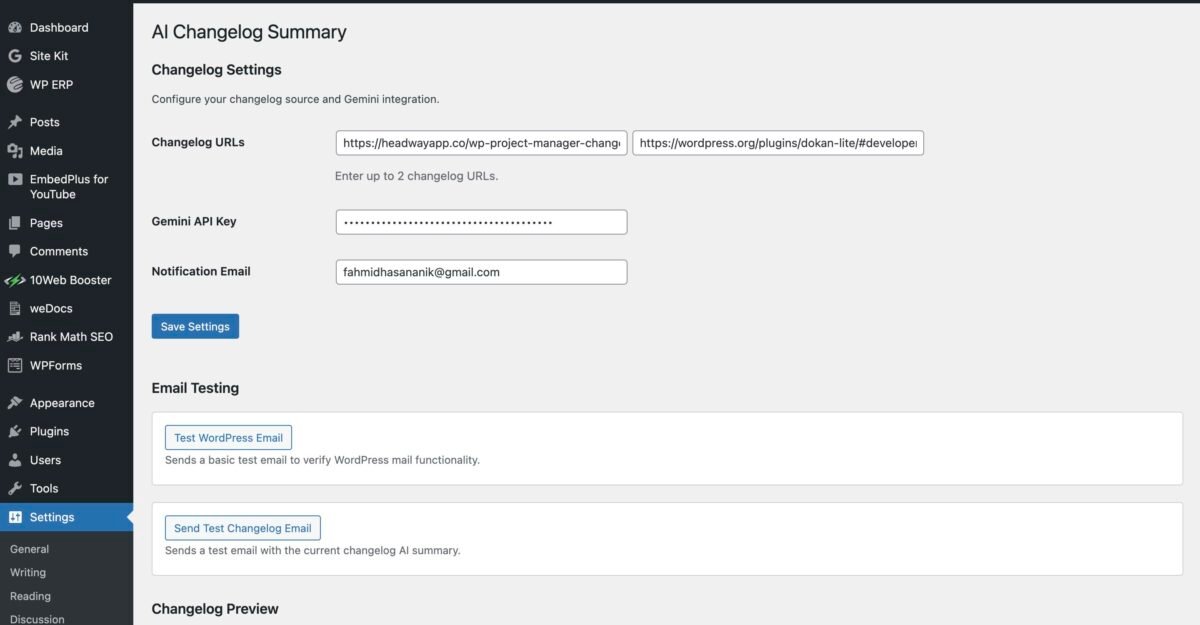Open Plugins menu item

[66, 431]
